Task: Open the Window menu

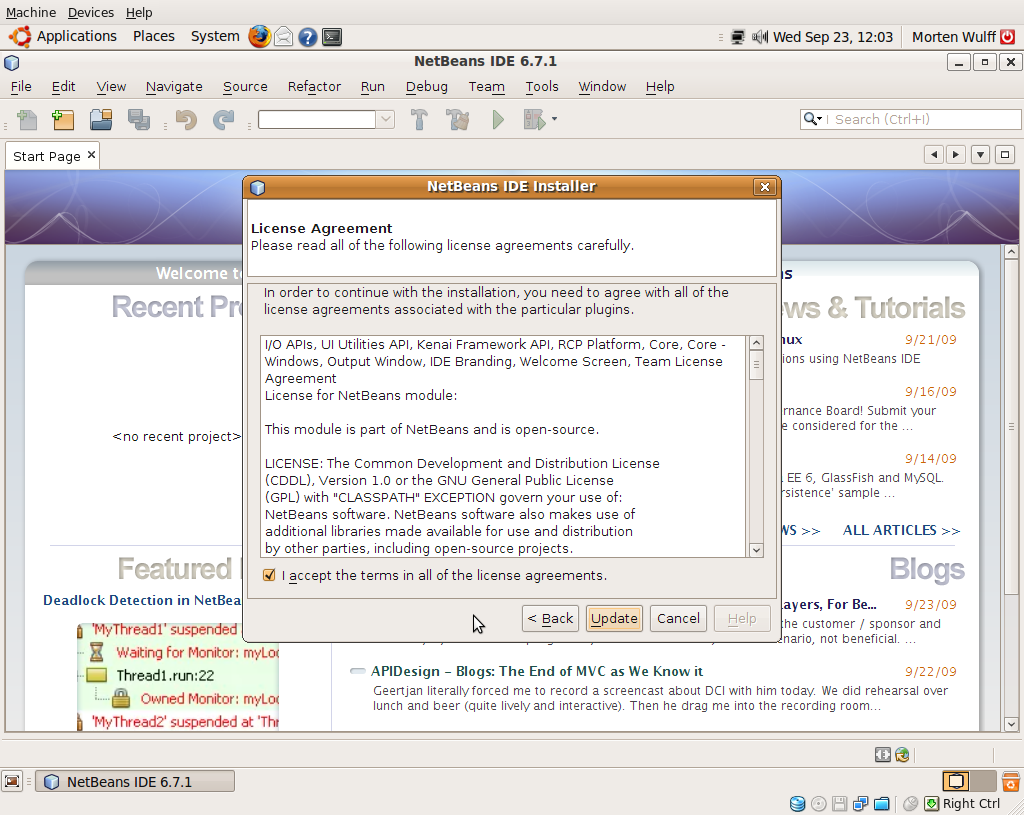Action: (x=602, y=86)
